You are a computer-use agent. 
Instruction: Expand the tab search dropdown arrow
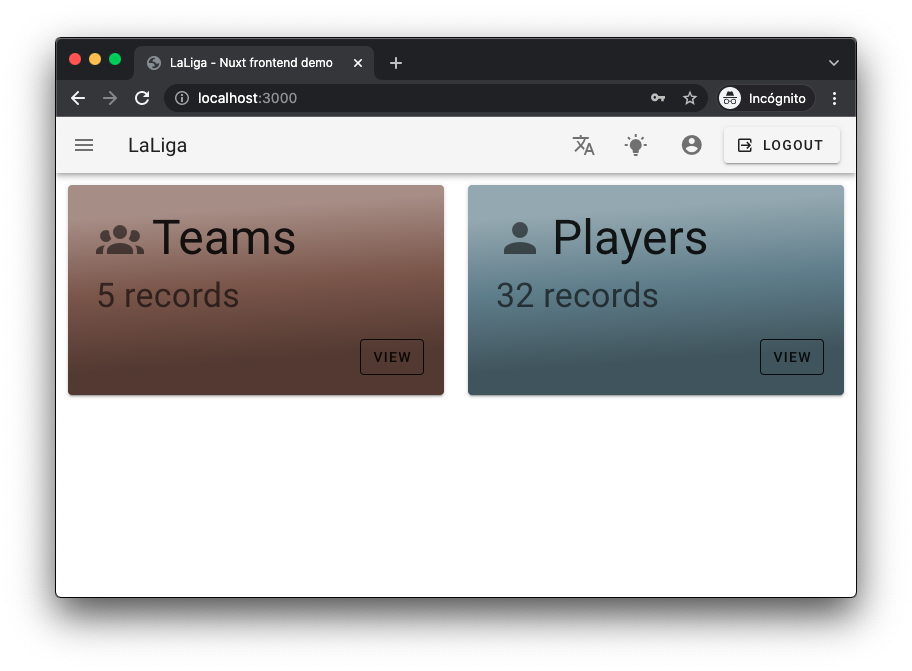pyautogui.click(x=833, y=63)
